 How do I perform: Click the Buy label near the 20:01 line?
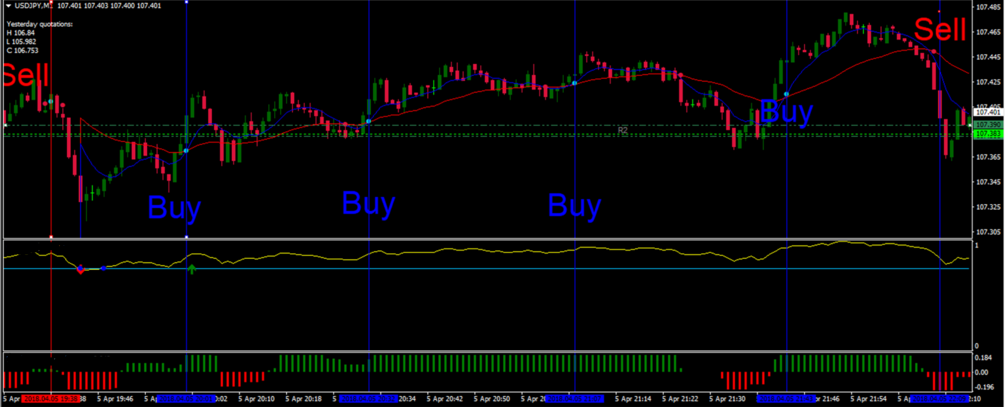point(174,208)
